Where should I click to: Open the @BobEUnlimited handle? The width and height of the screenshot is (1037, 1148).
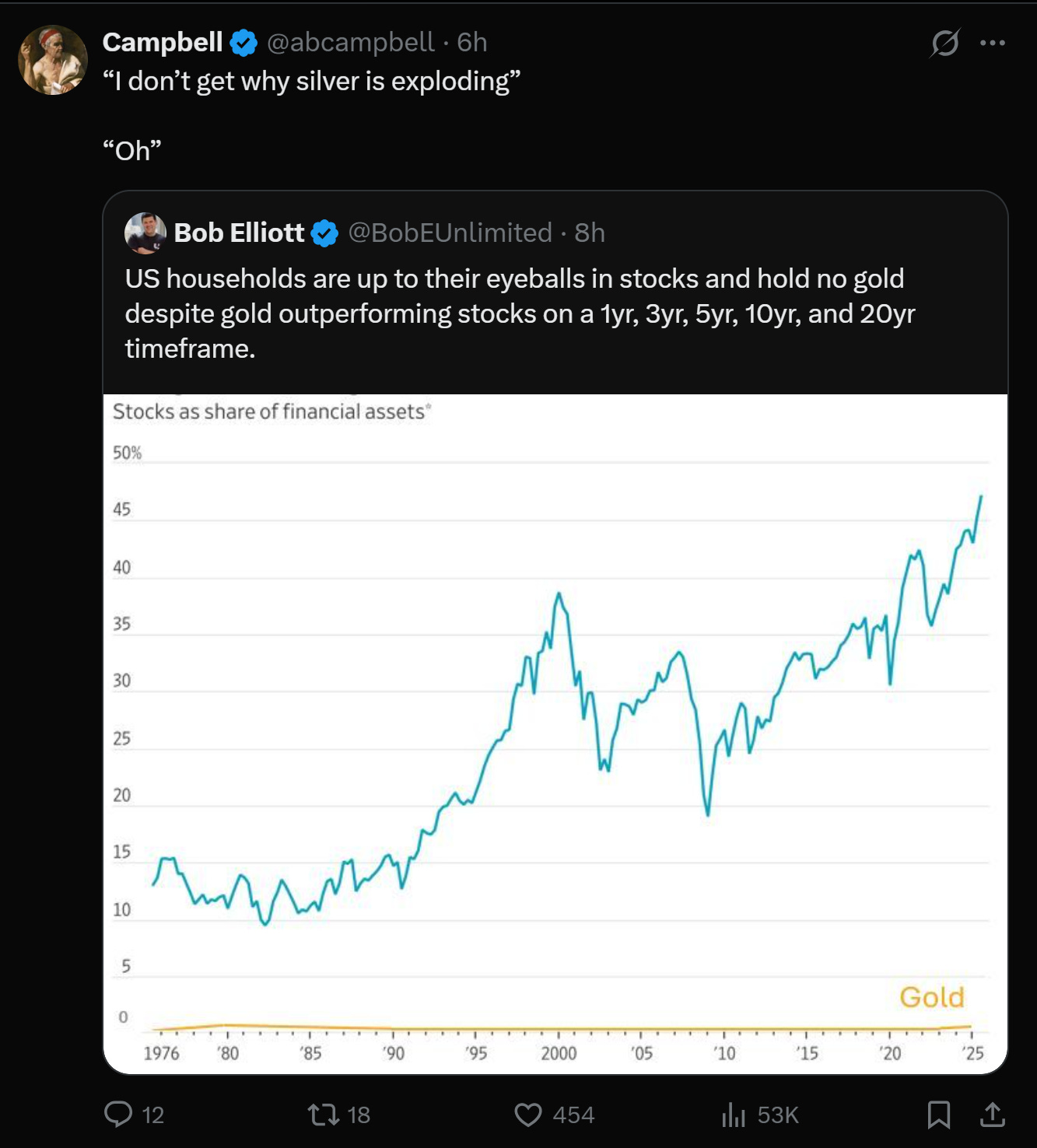tap(450, 233)
